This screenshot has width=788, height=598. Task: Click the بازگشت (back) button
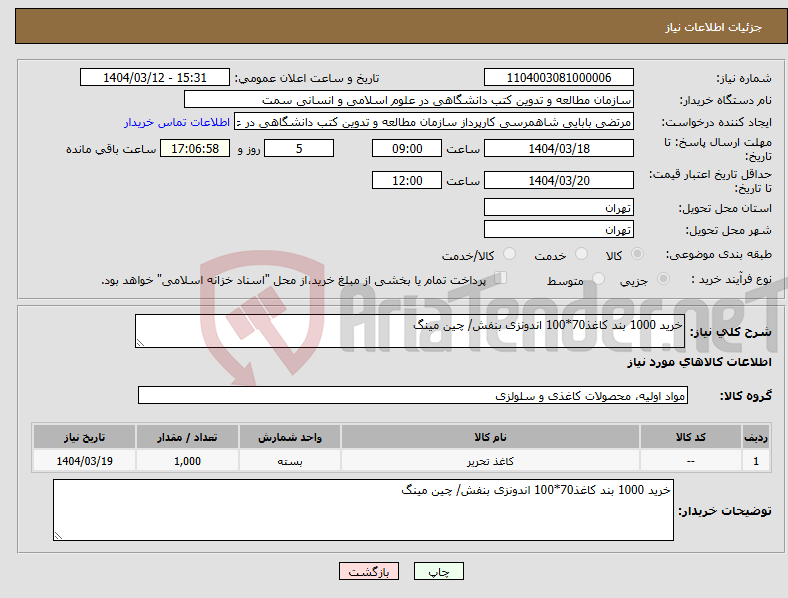click(369, 571)
